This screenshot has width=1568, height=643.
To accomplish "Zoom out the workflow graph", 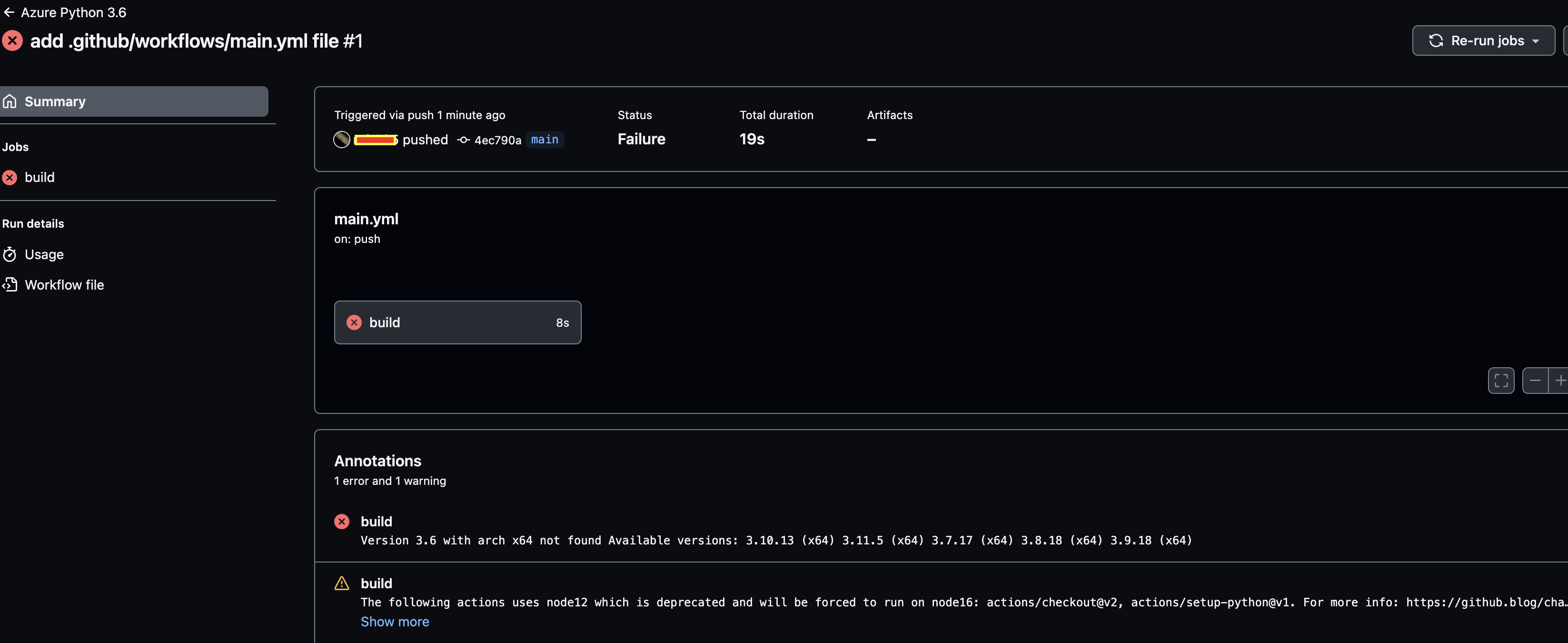I will [x=1535, y=381].
